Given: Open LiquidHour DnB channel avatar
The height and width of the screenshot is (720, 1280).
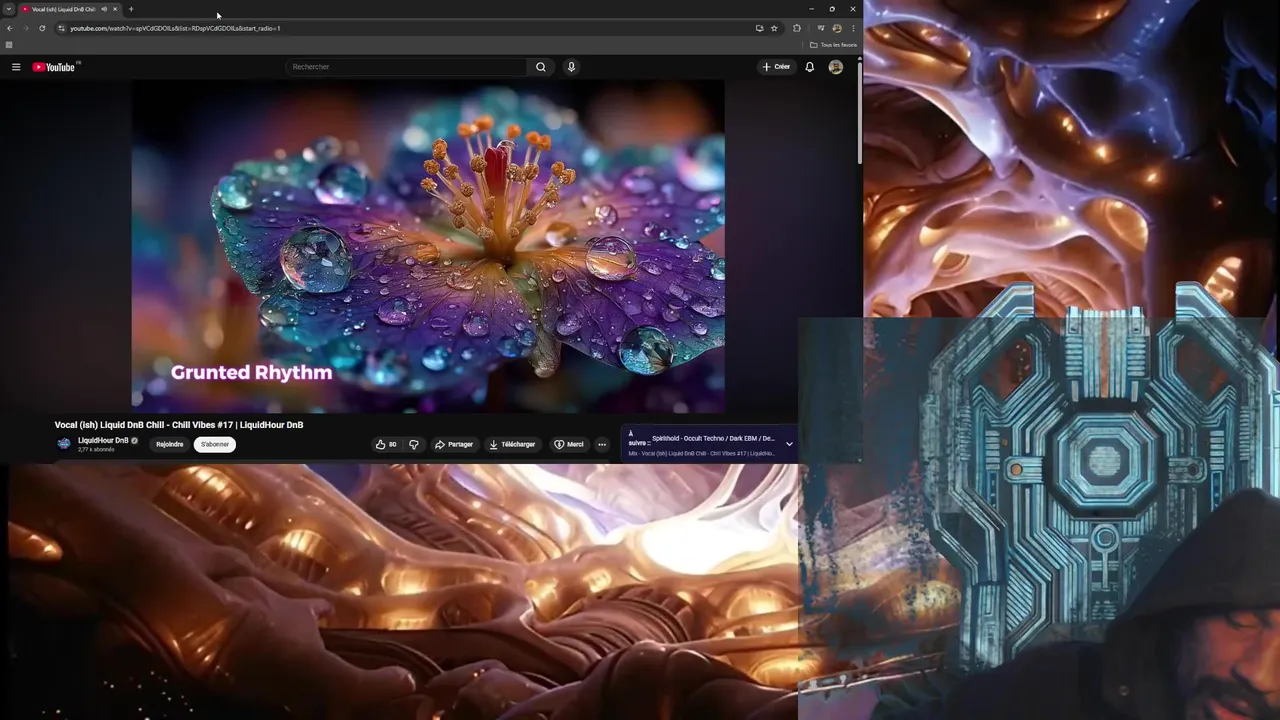Looking at the screenshot, I should coord(64,444).
